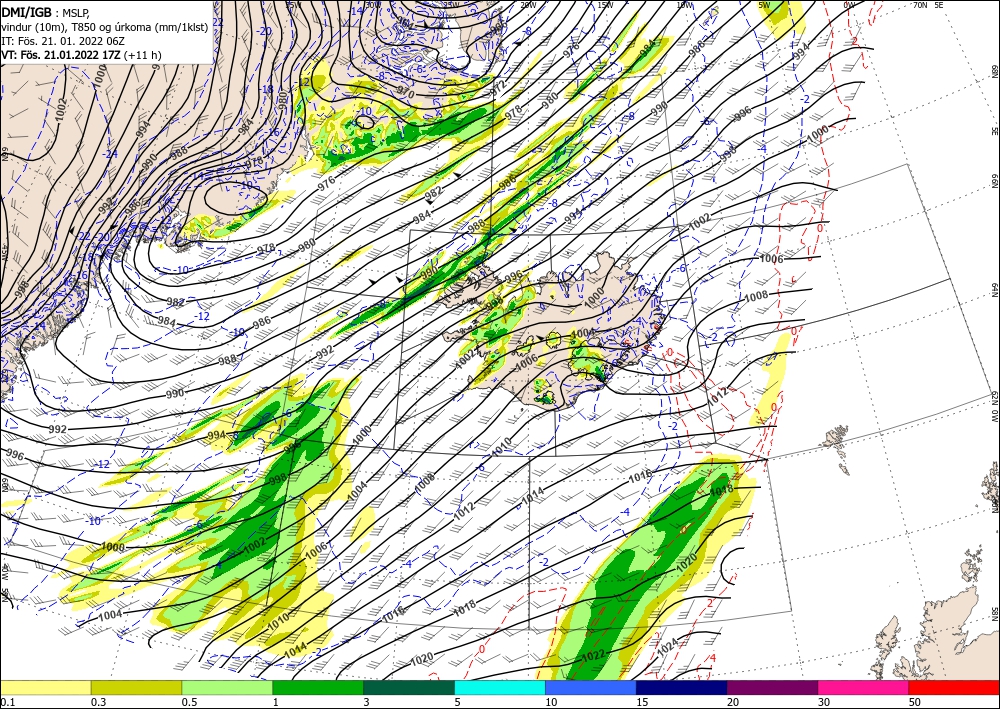Click the '15' legend value label

tap(642, 702)
